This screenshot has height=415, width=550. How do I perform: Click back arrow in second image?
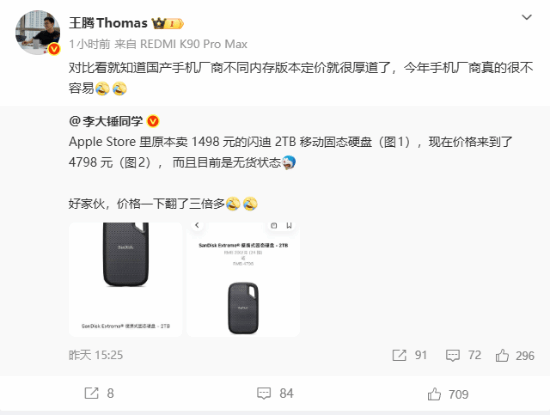point(197,225)
